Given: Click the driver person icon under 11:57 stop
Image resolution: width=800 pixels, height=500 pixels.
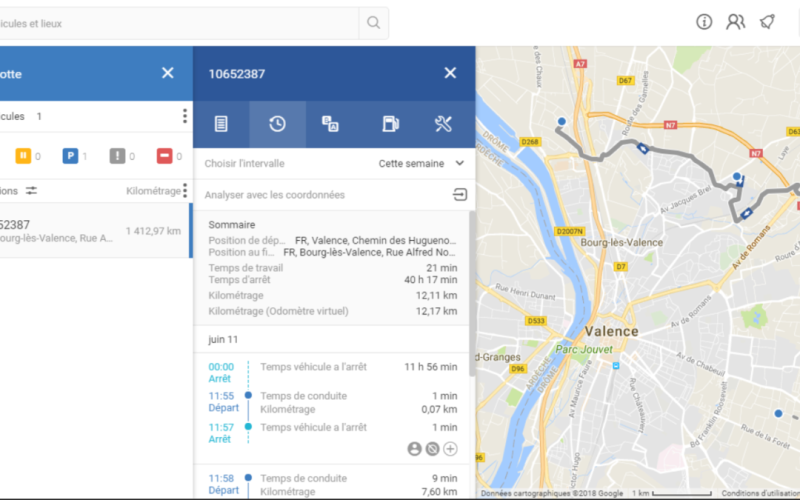Looking at the screenshot, I should click(414, 449).
